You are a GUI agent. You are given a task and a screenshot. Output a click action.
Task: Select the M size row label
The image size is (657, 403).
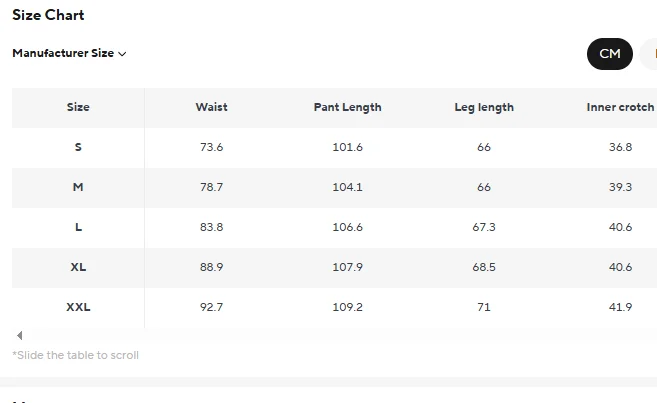tap(78, 187)
